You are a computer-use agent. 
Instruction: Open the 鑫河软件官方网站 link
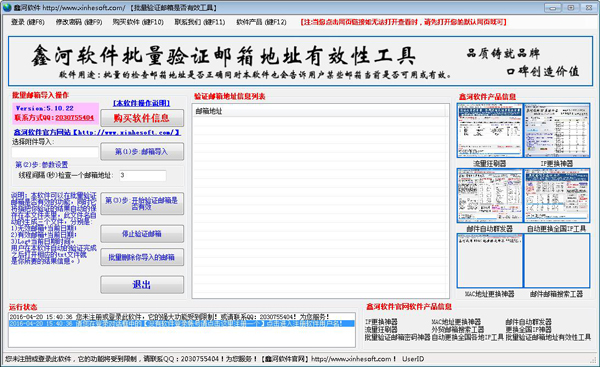(x=97, y=132)
